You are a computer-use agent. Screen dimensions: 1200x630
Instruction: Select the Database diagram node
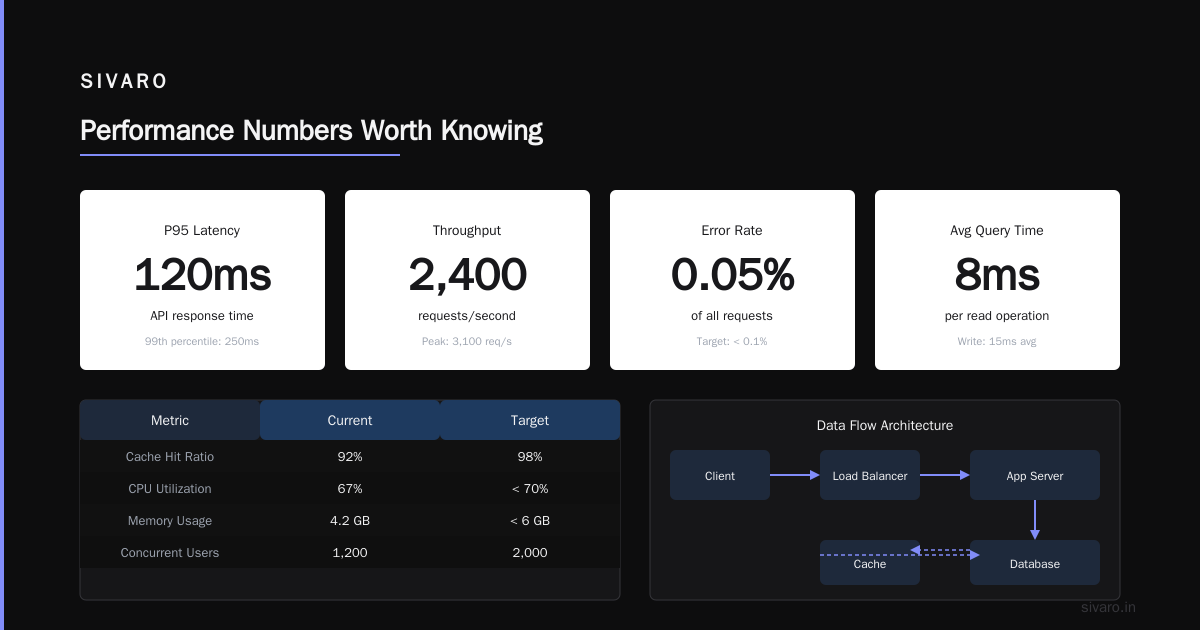(x=1035, y=563)
